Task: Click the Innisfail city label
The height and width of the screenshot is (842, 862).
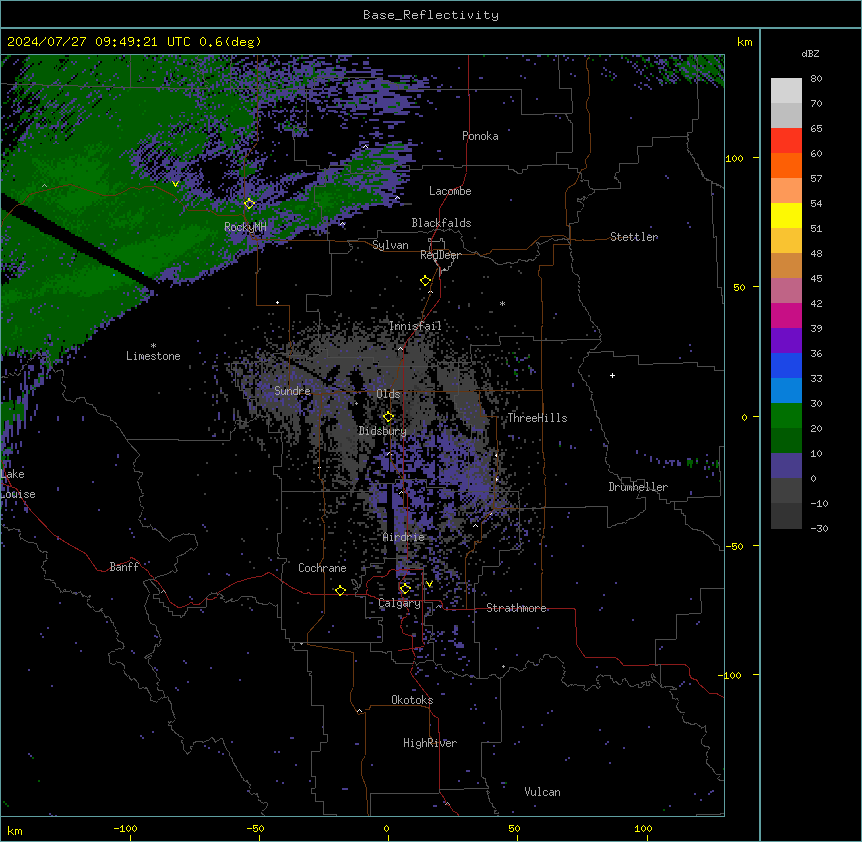Action: [415, 326]
